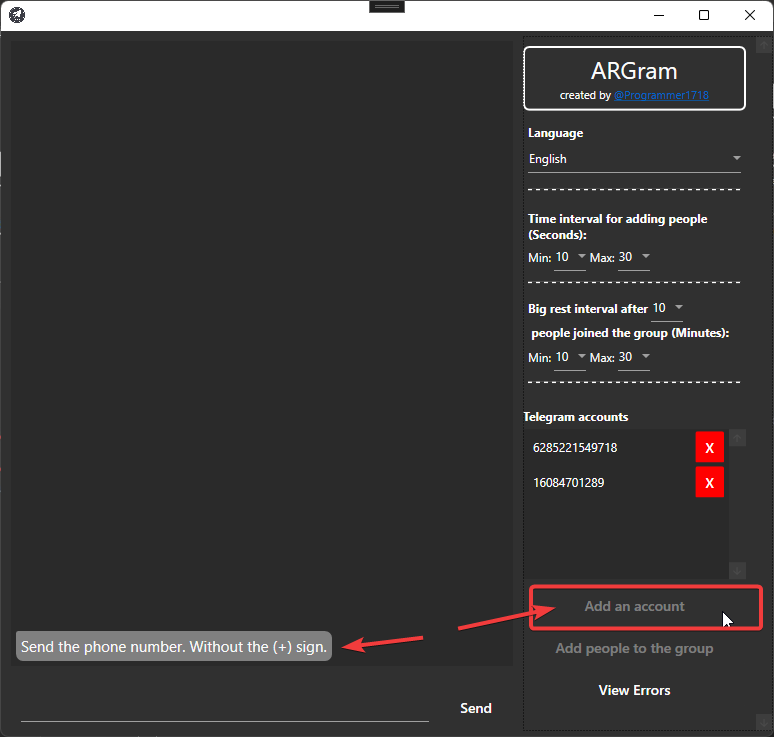Viewport: 774px width, 737px height.
Task: Open View Errors
Action: [x=634, y=690]
